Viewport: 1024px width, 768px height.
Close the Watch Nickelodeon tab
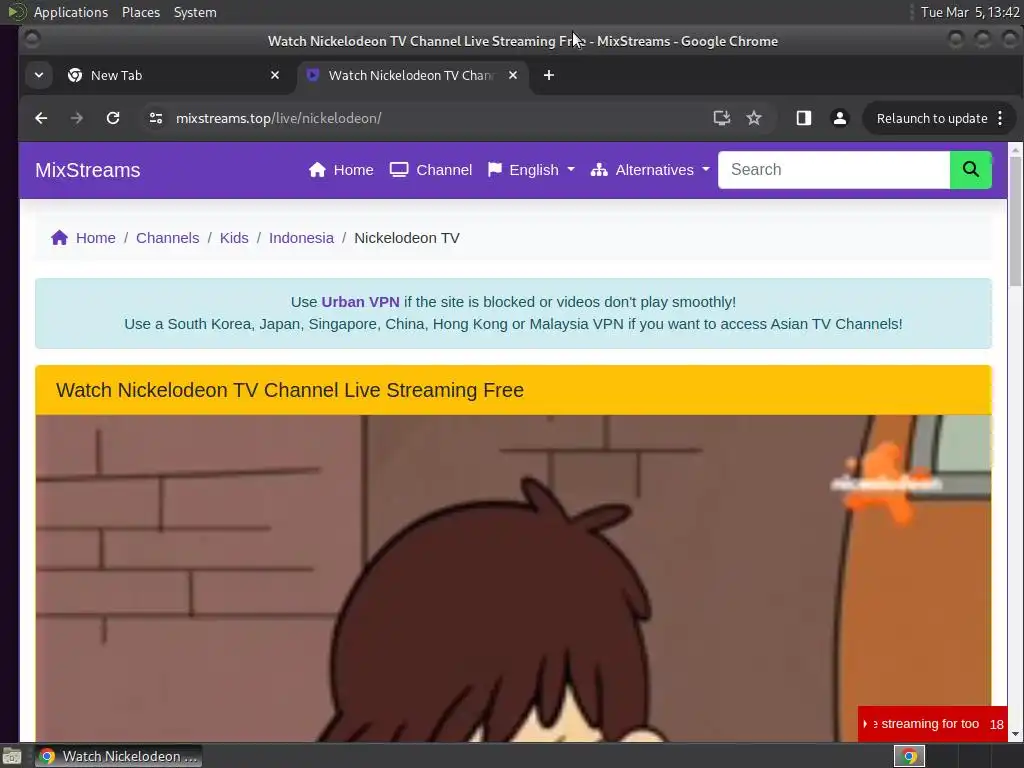coord(513,76)
